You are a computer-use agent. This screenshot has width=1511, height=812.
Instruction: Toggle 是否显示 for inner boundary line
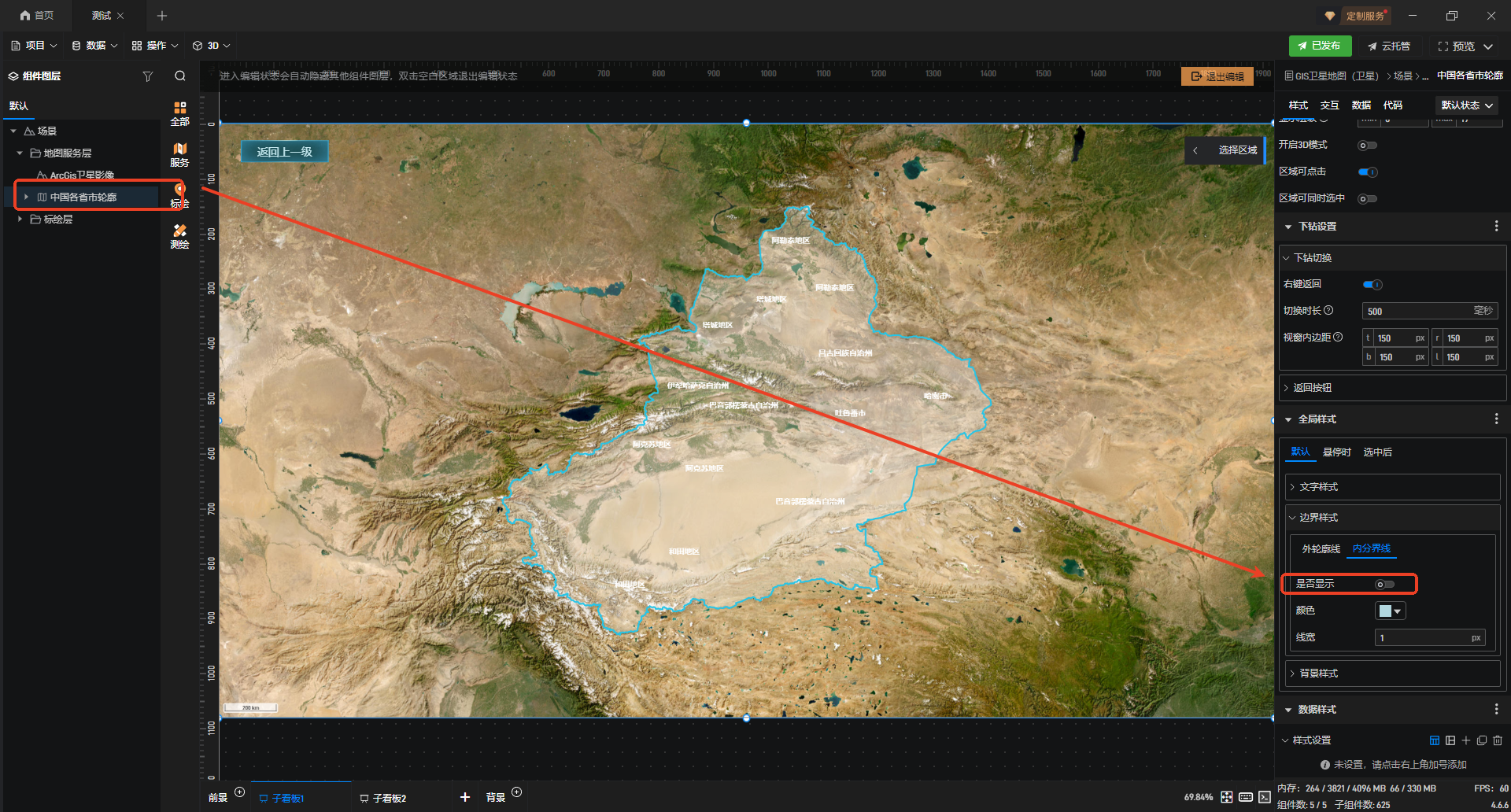click(x=1384, y=585)
